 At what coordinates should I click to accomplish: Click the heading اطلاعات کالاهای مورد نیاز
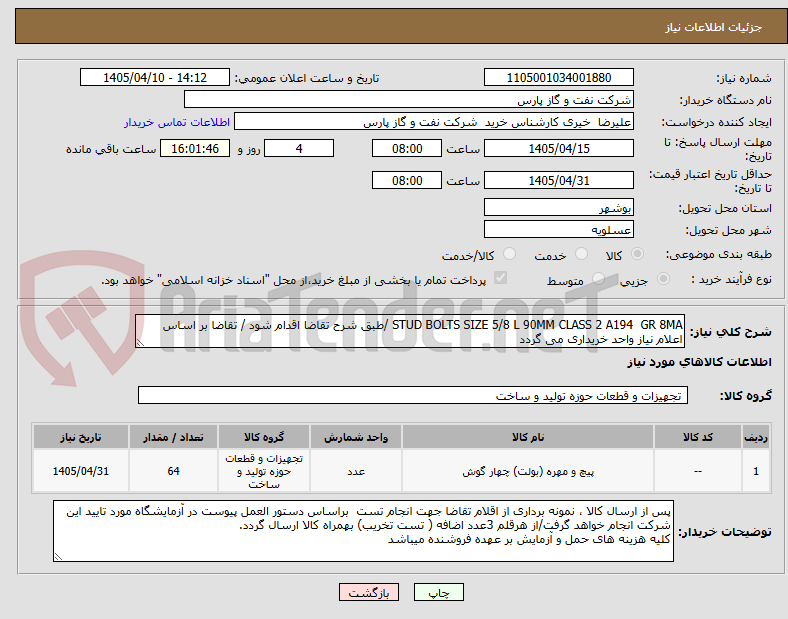699,362
